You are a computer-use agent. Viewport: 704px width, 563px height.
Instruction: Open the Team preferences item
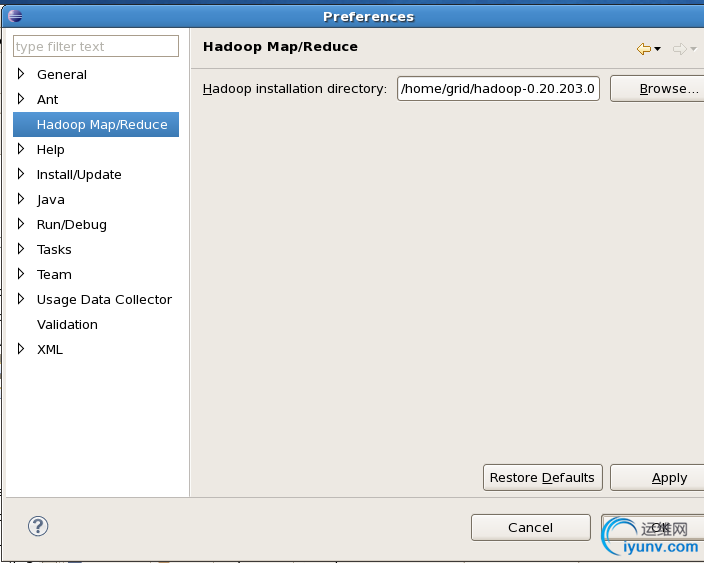(x=54, y=274)
